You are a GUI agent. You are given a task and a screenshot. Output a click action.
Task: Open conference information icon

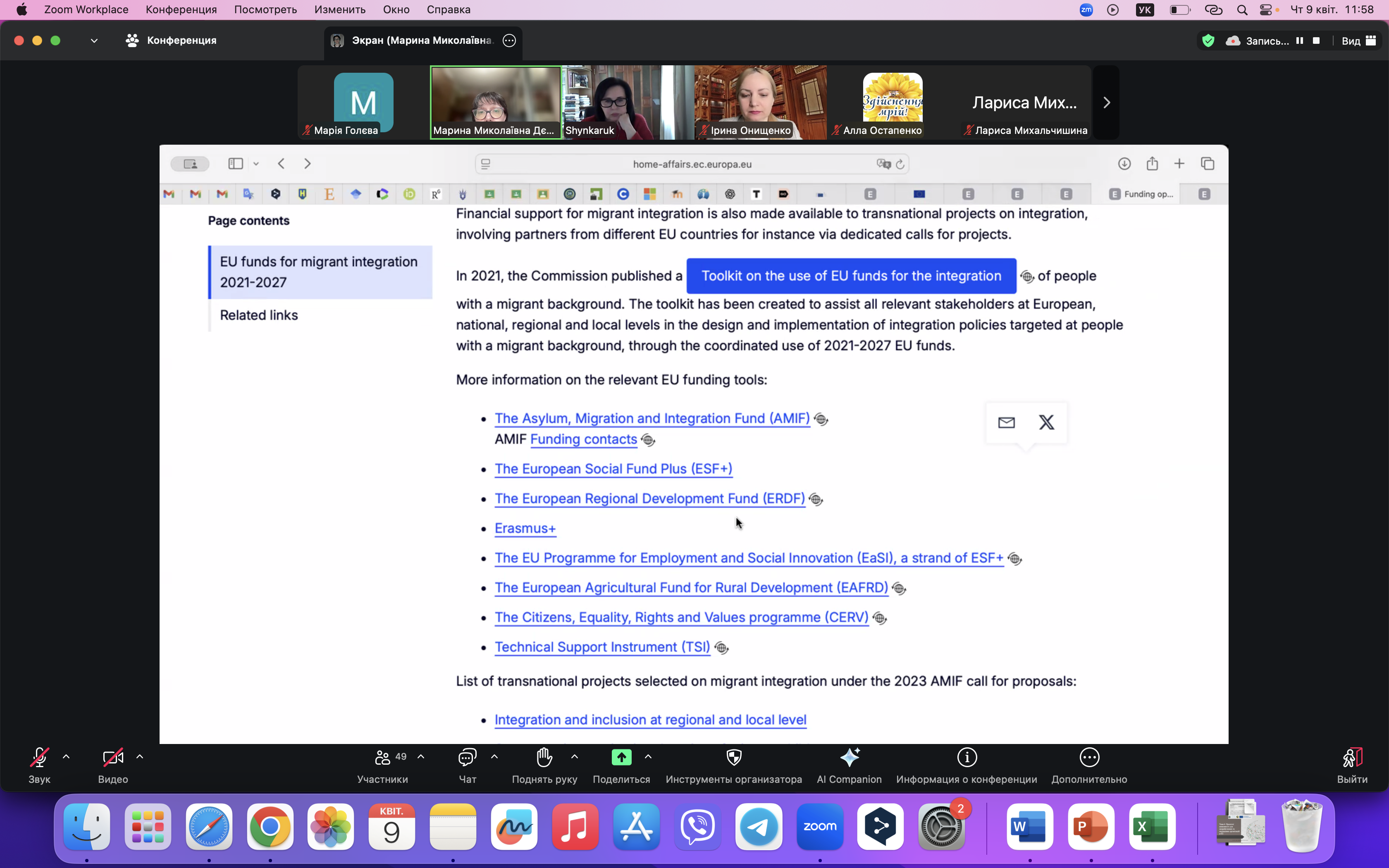tap(967, 758)
